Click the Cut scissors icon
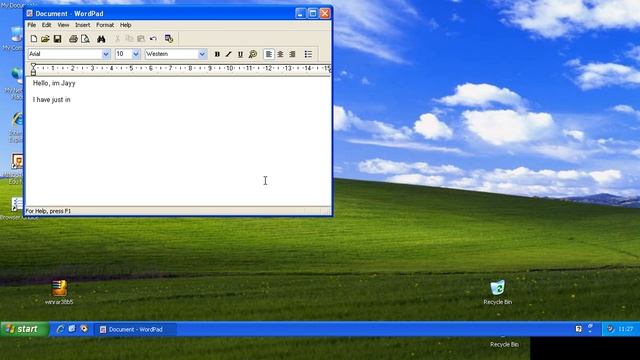The width and height of the screenshot is (640, 360). (118, 39)
